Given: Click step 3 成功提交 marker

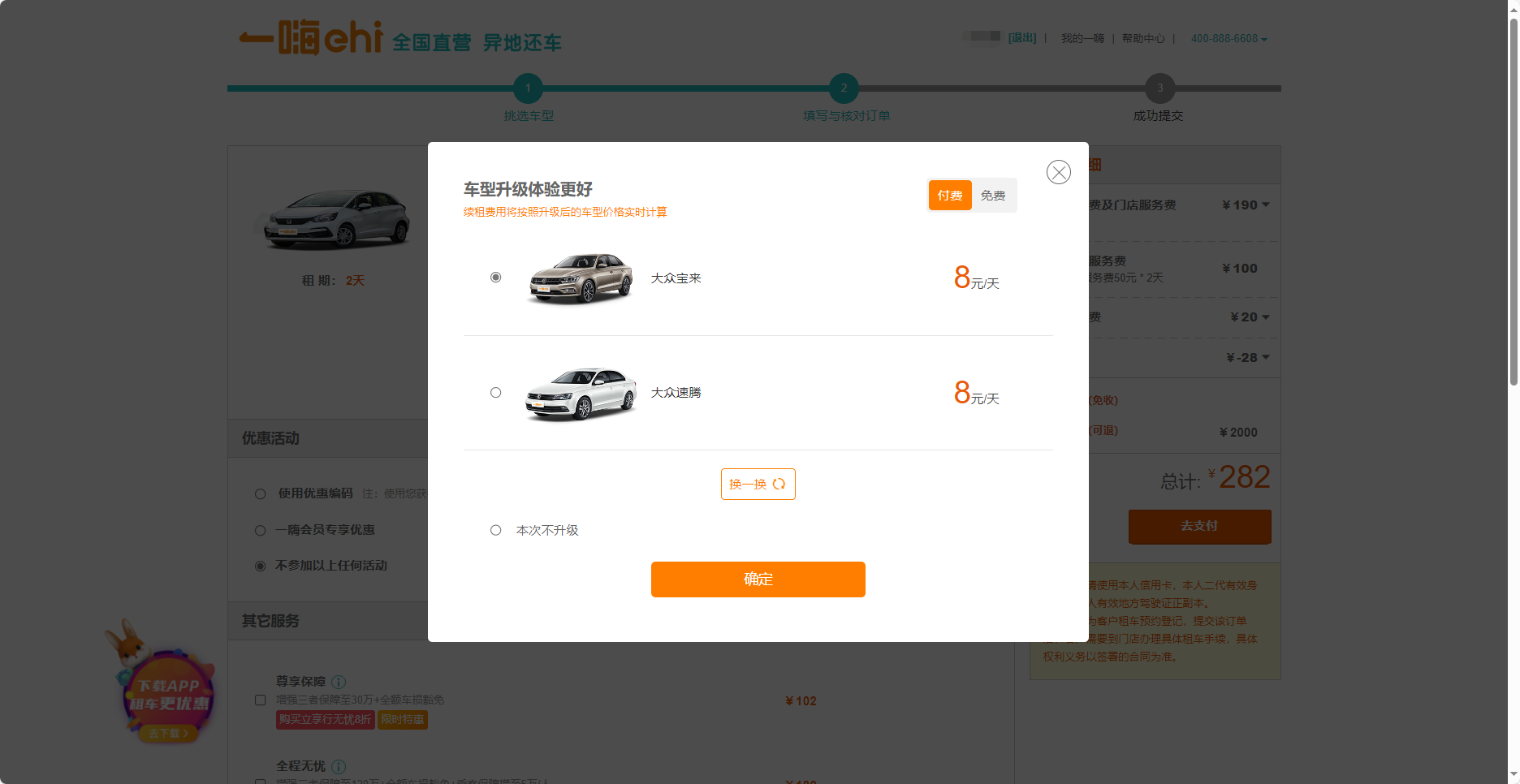Looking at the screenshot, I should tap(1159, 88).
